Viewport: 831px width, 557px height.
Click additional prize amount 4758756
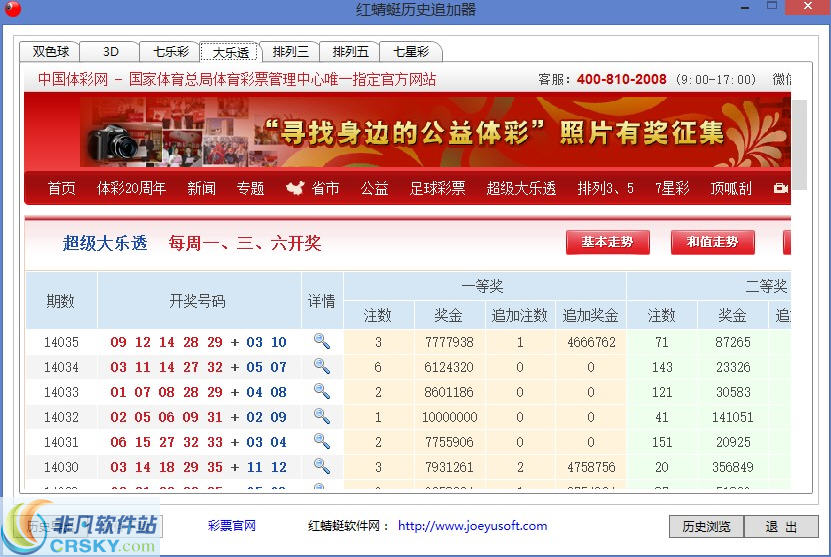coord(591,466)
